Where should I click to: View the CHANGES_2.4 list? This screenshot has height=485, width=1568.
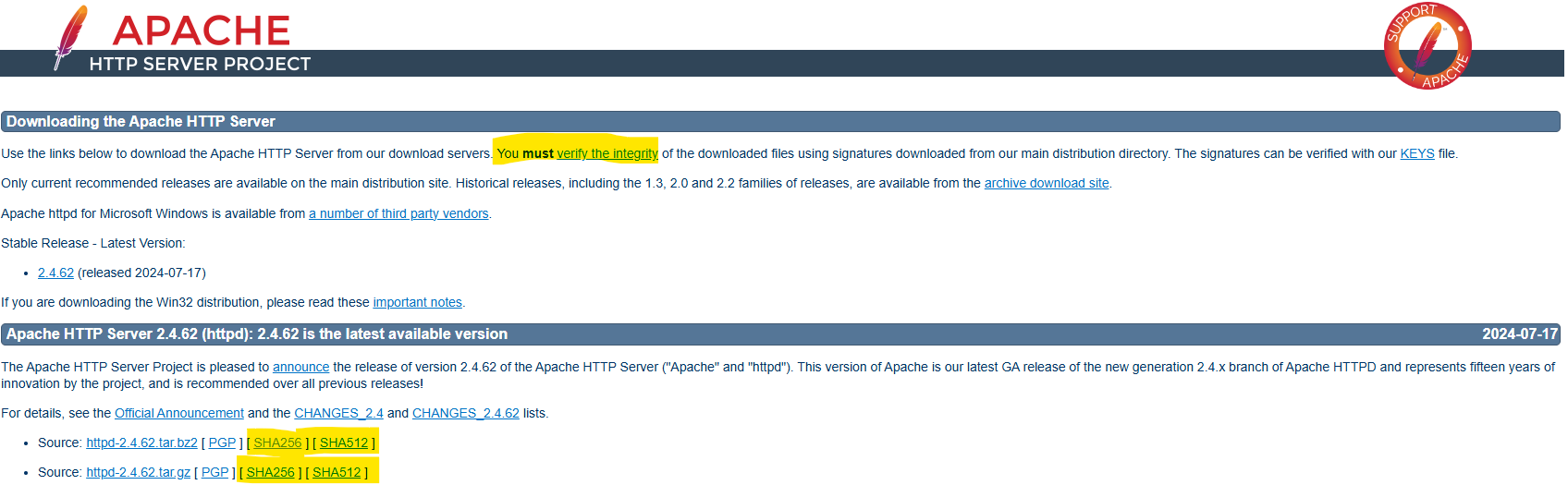pyautogui.click(x=338, y=413)
